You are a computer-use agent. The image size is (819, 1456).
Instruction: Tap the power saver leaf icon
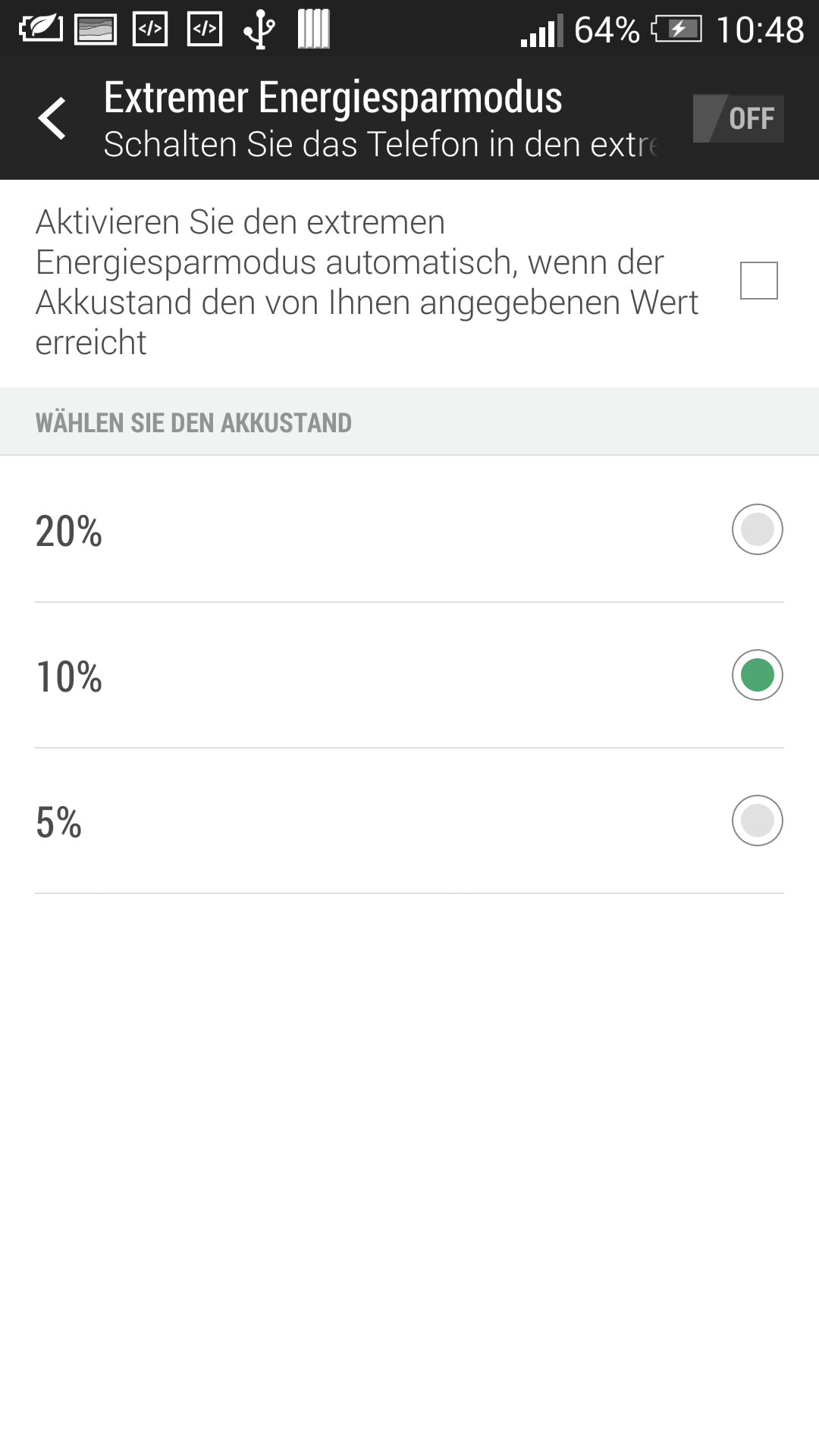click(x=40, y=29)
